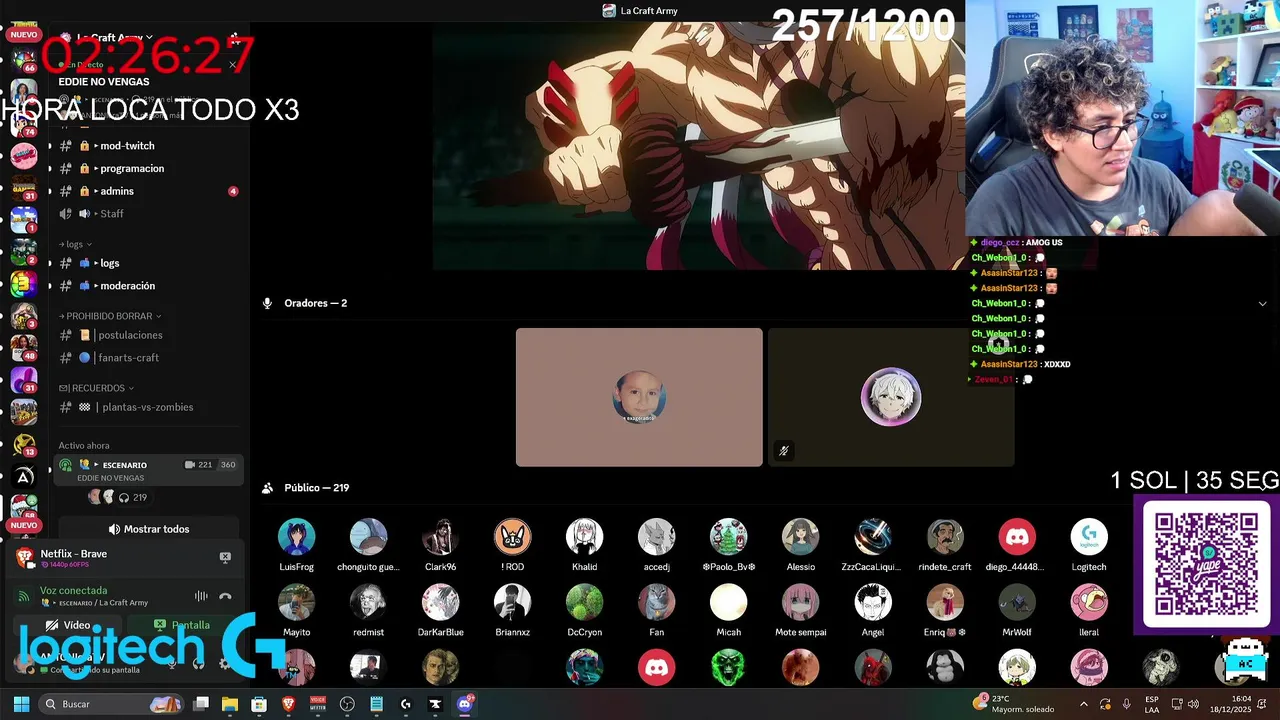This screenshot has width=1280, height=720.
Task: Open File Explorer from taskbar
Action: click(230, 704)
